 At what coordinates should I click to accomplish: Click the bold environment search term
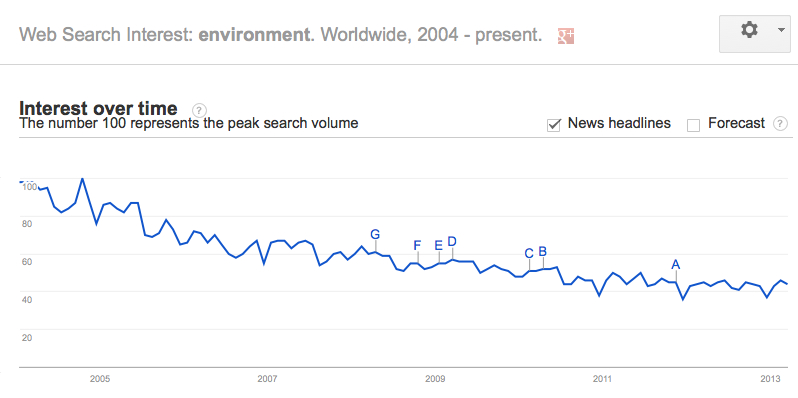tap(253, 35)
